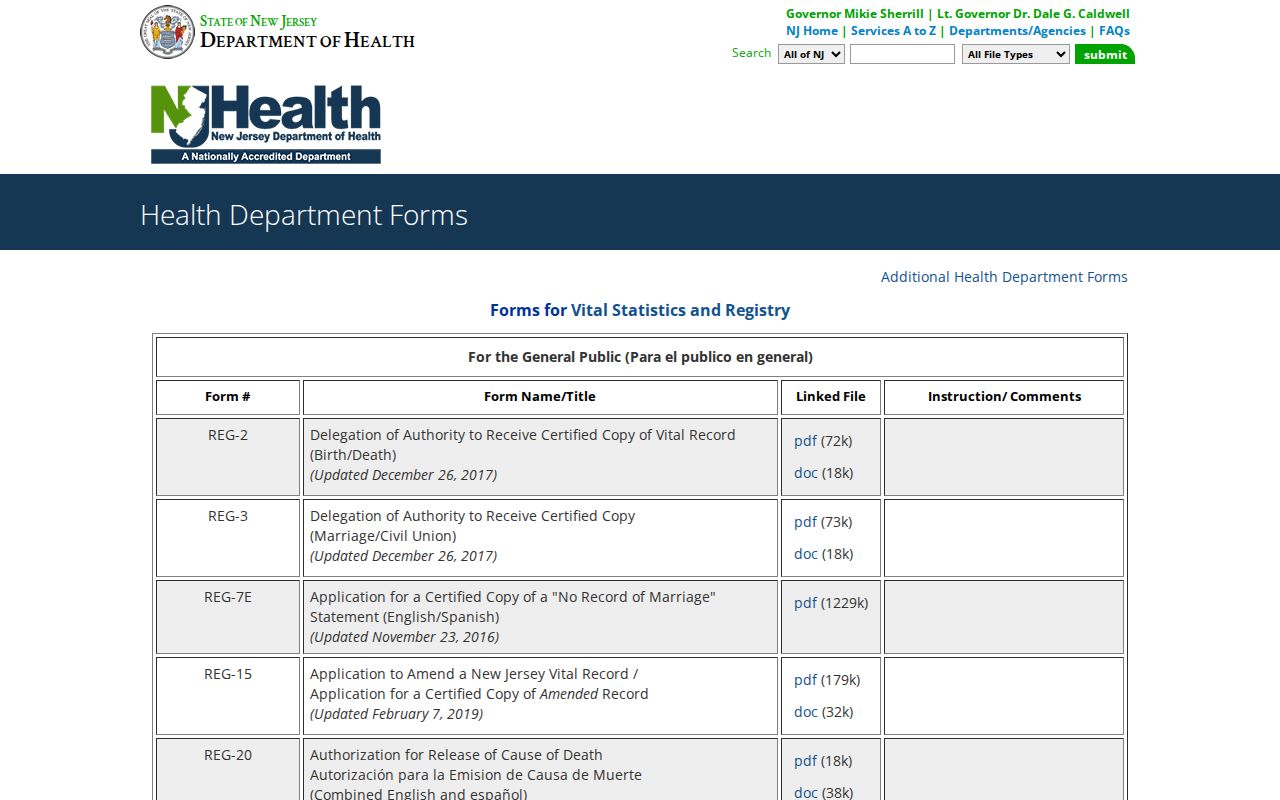Click State of New Jersey Department of Health title
The image size is (1280, 800).
pyautogui.click(x=307, y=32)
